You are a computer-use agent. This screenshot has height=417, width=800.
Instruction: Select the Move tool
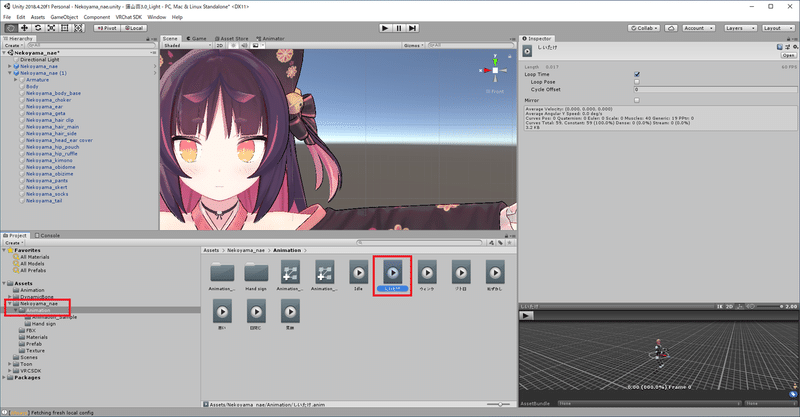[24, 28]
